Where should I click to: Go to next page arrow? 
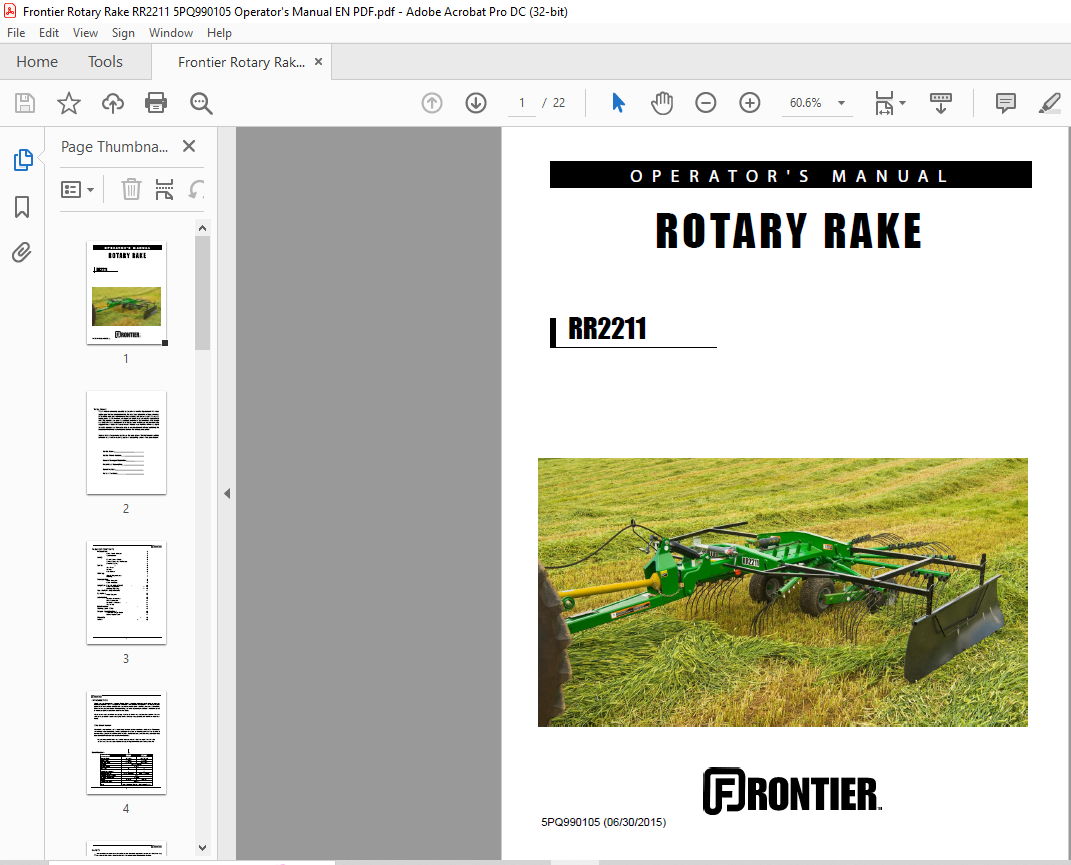pos(476,103)
